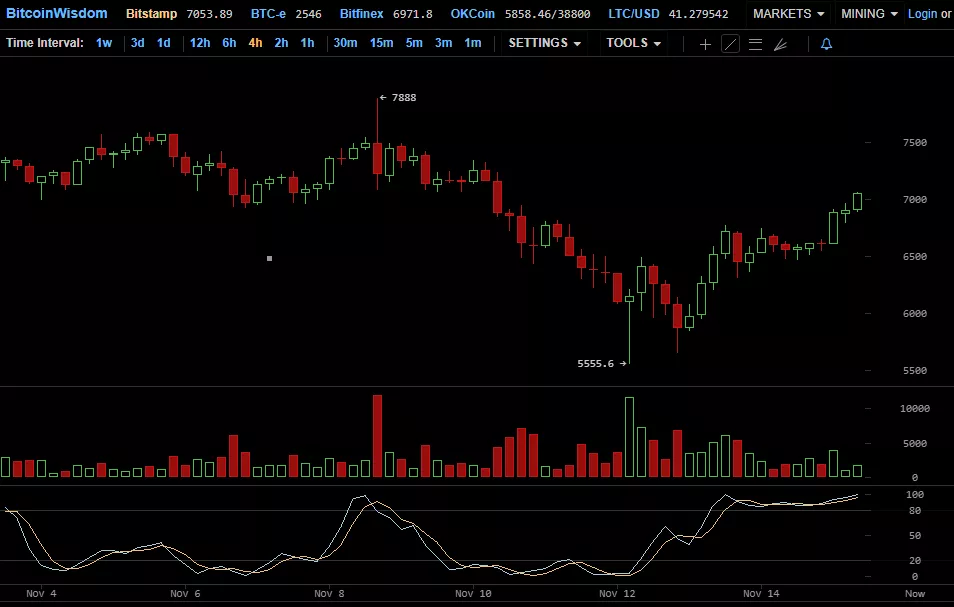Screen dimensions: 954x607
Task: Expand the MINING menu
Action: click(x=869, y=14)
